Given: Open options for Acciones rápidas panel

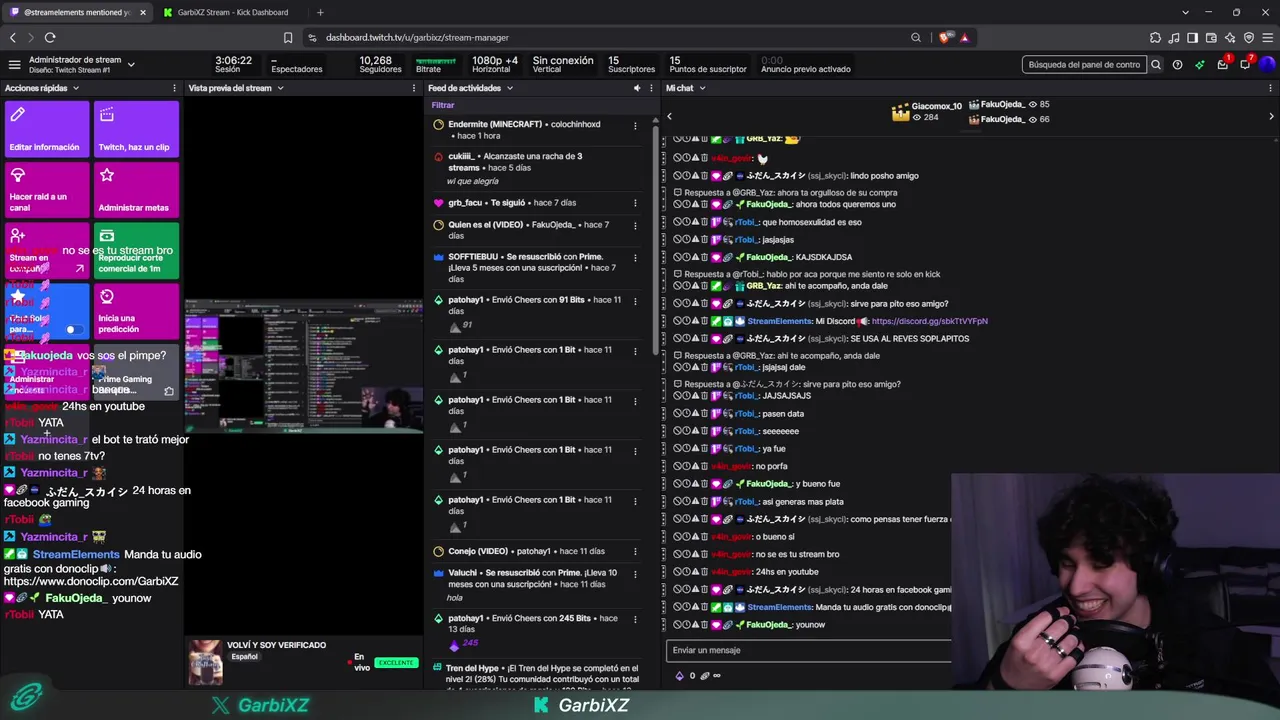Looking at the screenshot, I should [175, 88].
